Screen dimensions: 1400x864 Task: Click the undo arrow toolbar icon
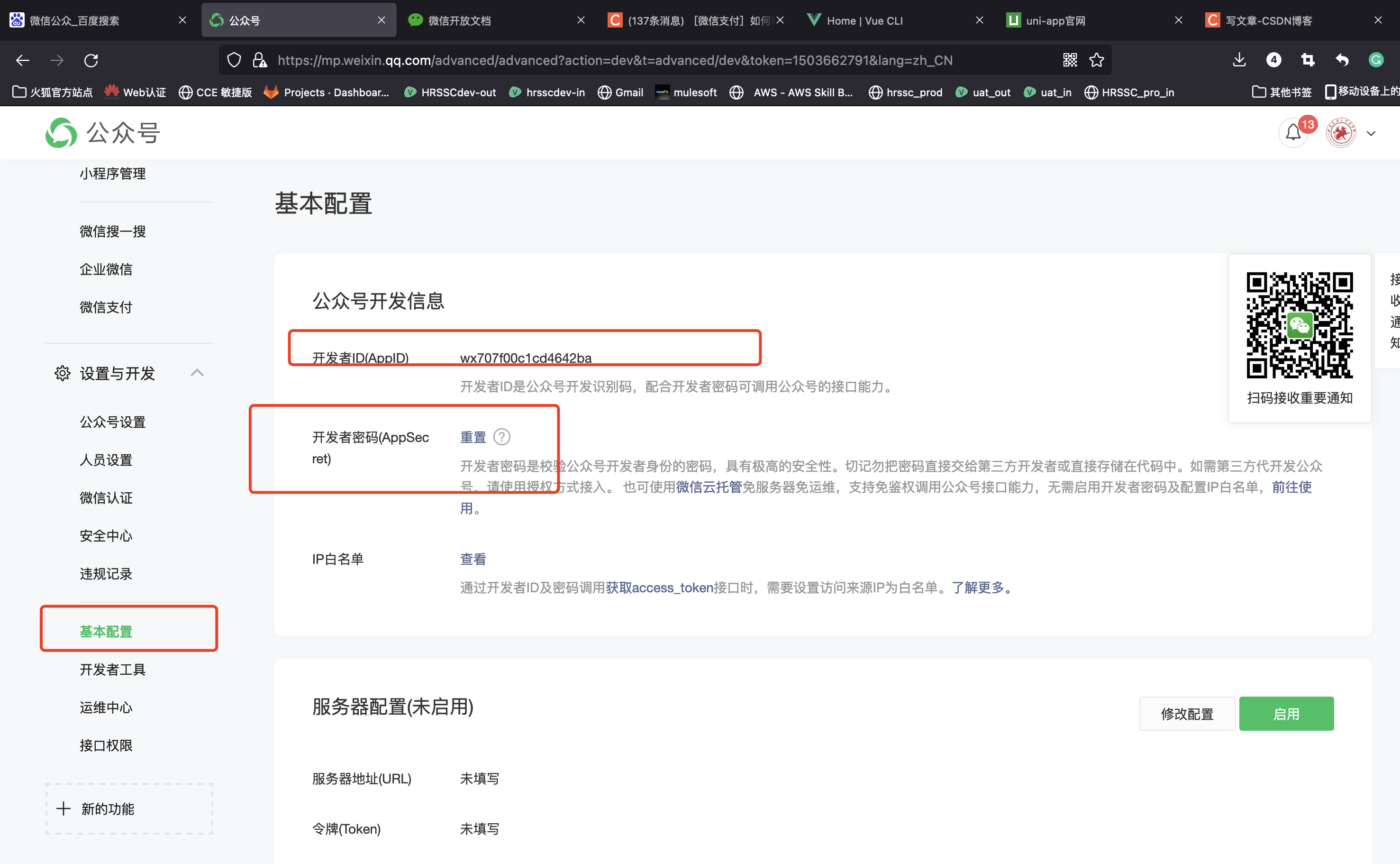[1342, 60]
